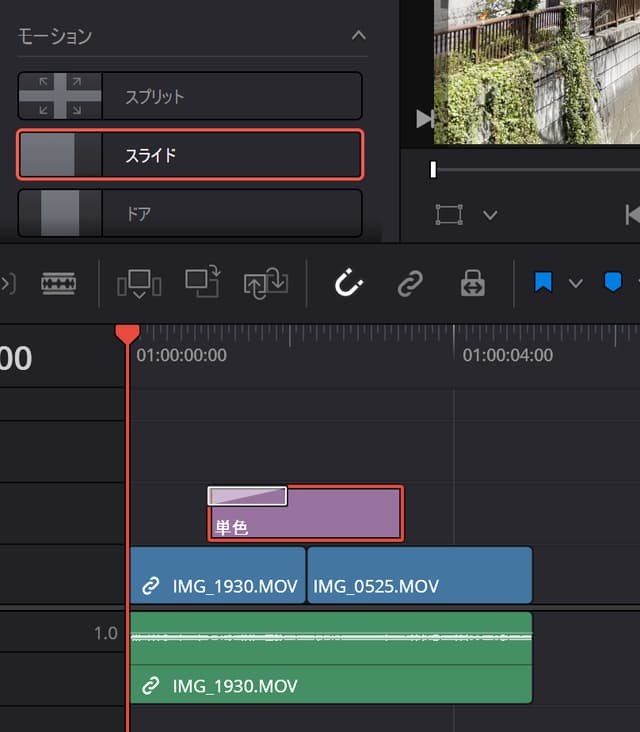Click the スライド transition thumbnail icon
640x732 pixels.
pyautogui.click(x=60, y=155)
